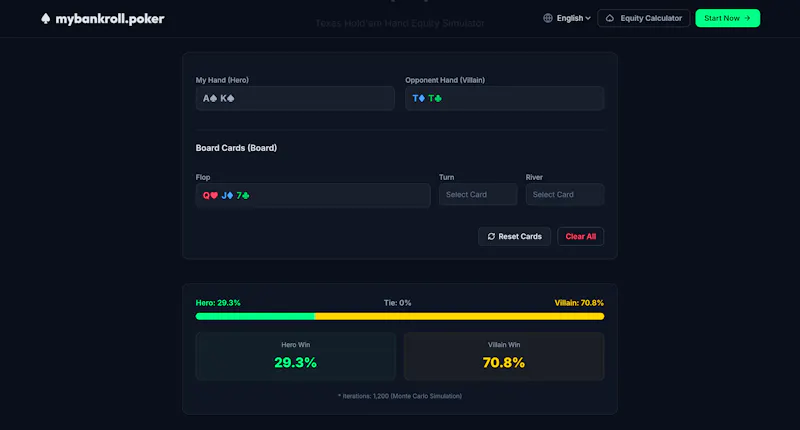The height and width of the screenshot is (430, 800).
Task: Click the green Hero portion of equity bar
Action: click(x=255, y=316)
